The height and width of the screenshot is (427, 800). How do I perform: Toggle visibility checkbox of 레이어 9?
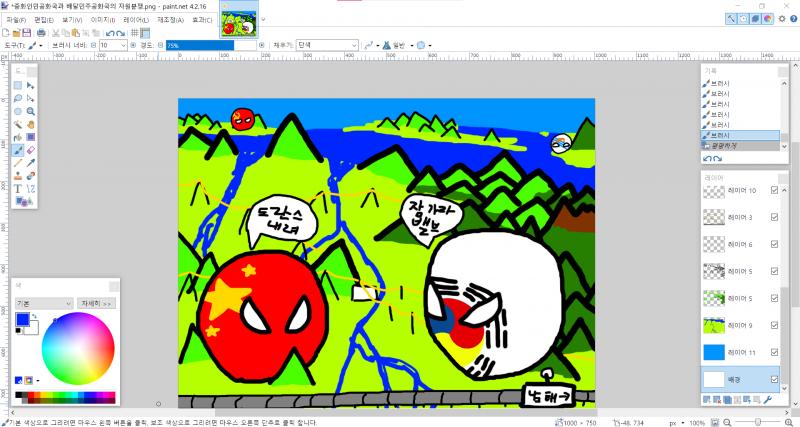[x=774, y=325]
